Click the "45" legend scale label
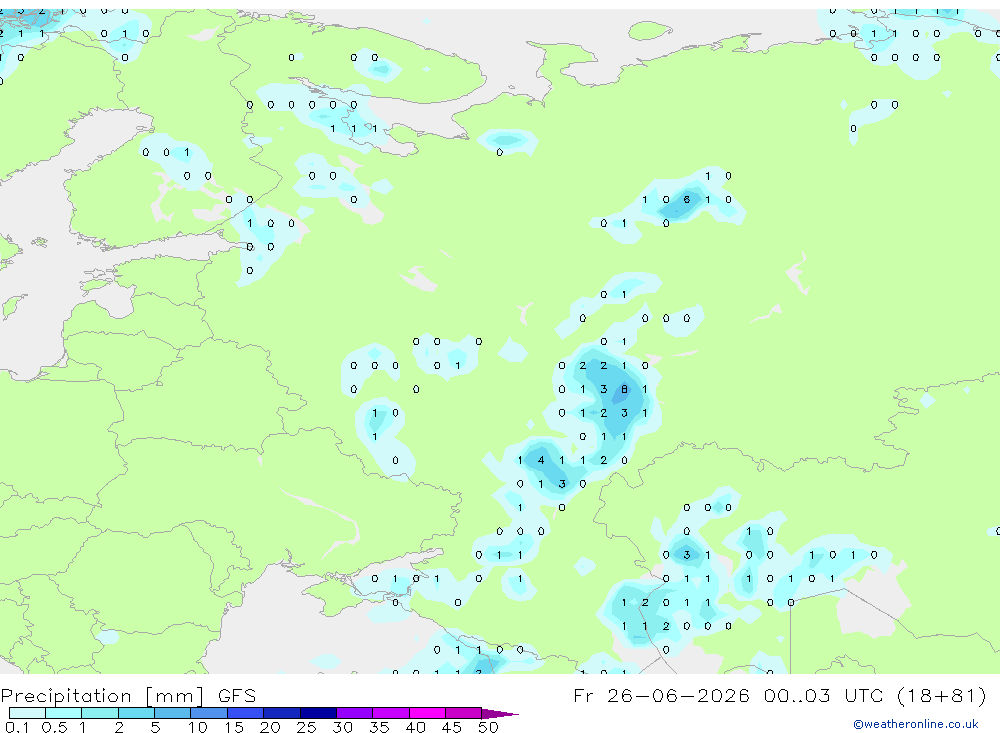This screenshot has width=1000, height=733. coord(452,727)
